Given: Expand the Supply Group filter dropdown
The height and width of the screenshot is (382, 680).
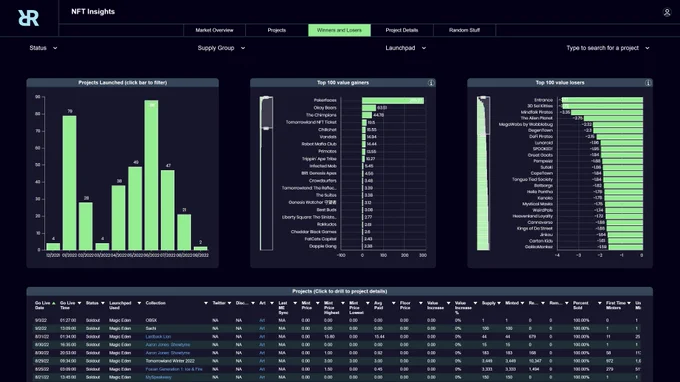Looking at the screenshot, I should 221,48.
